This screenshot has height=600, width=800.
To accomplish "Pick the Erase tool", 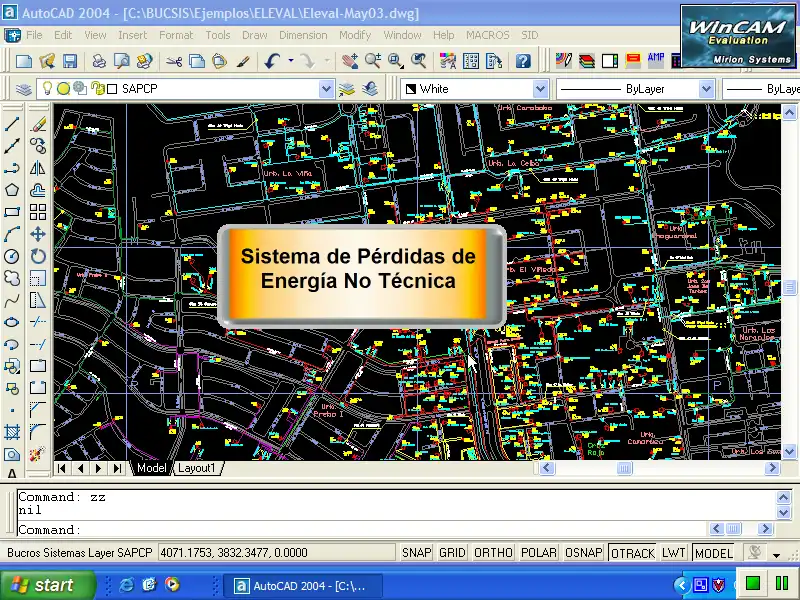I will pyautogui.click(x=38, y=125).
